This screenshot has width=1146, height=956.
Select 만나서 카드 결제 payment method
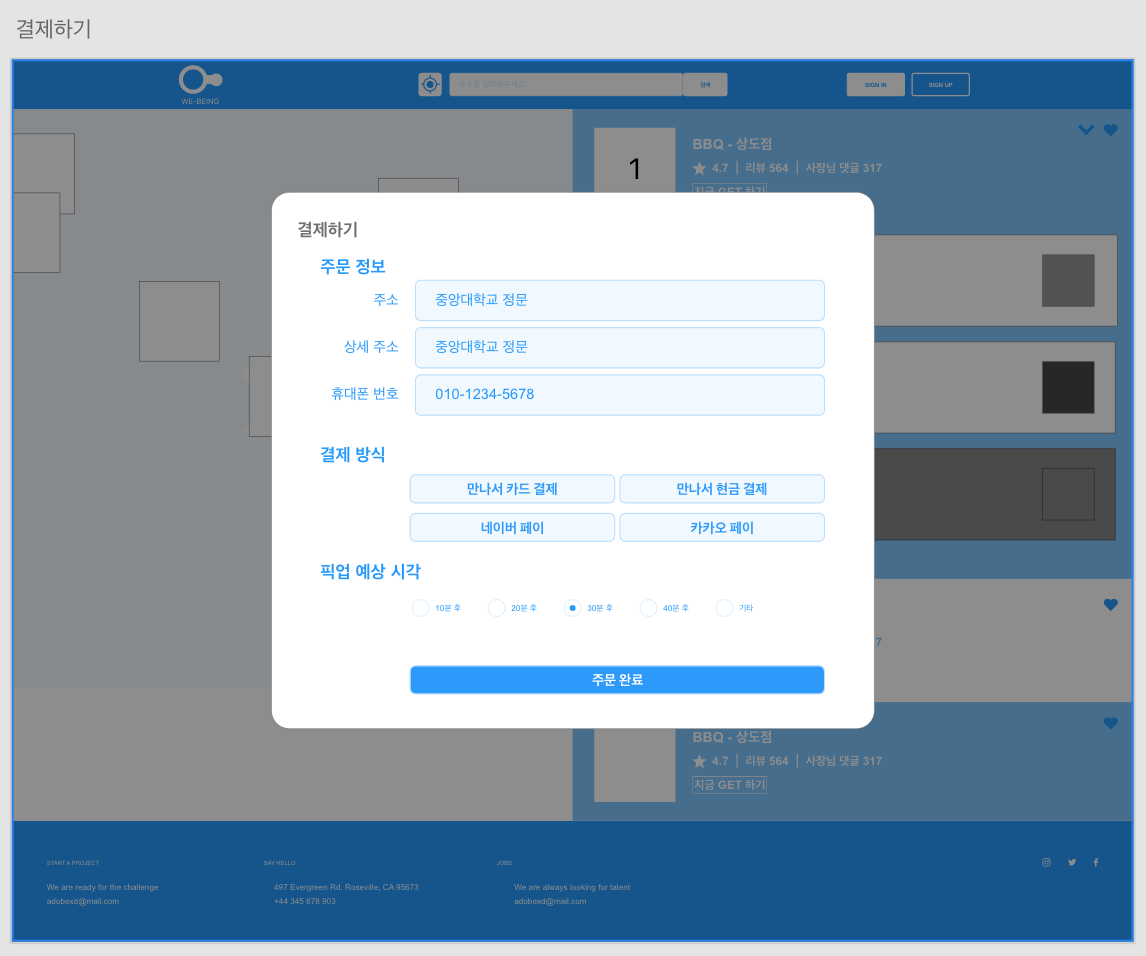512,488
